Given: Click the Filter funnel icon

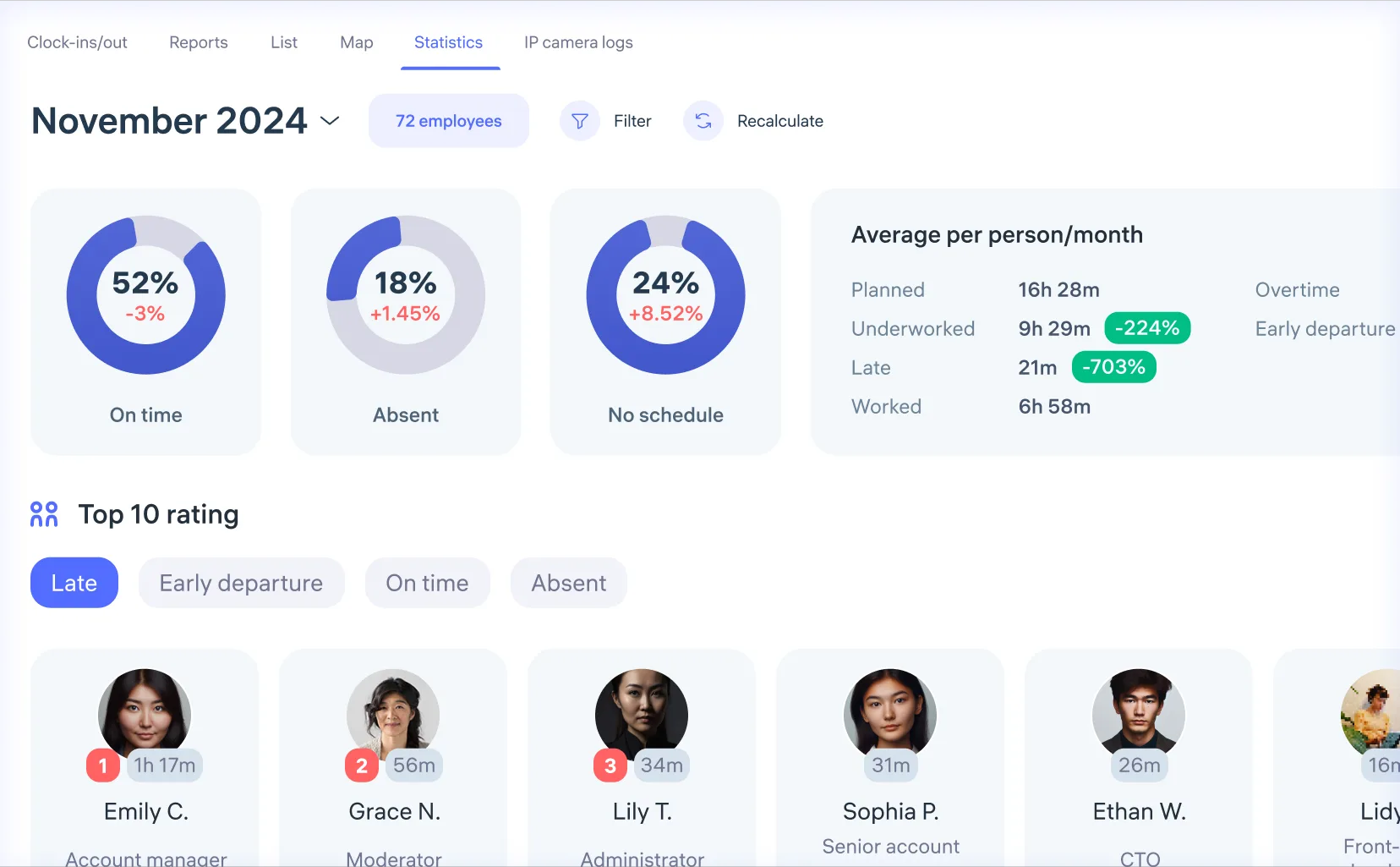Looking at the screenshot, I should click(580, 121).
